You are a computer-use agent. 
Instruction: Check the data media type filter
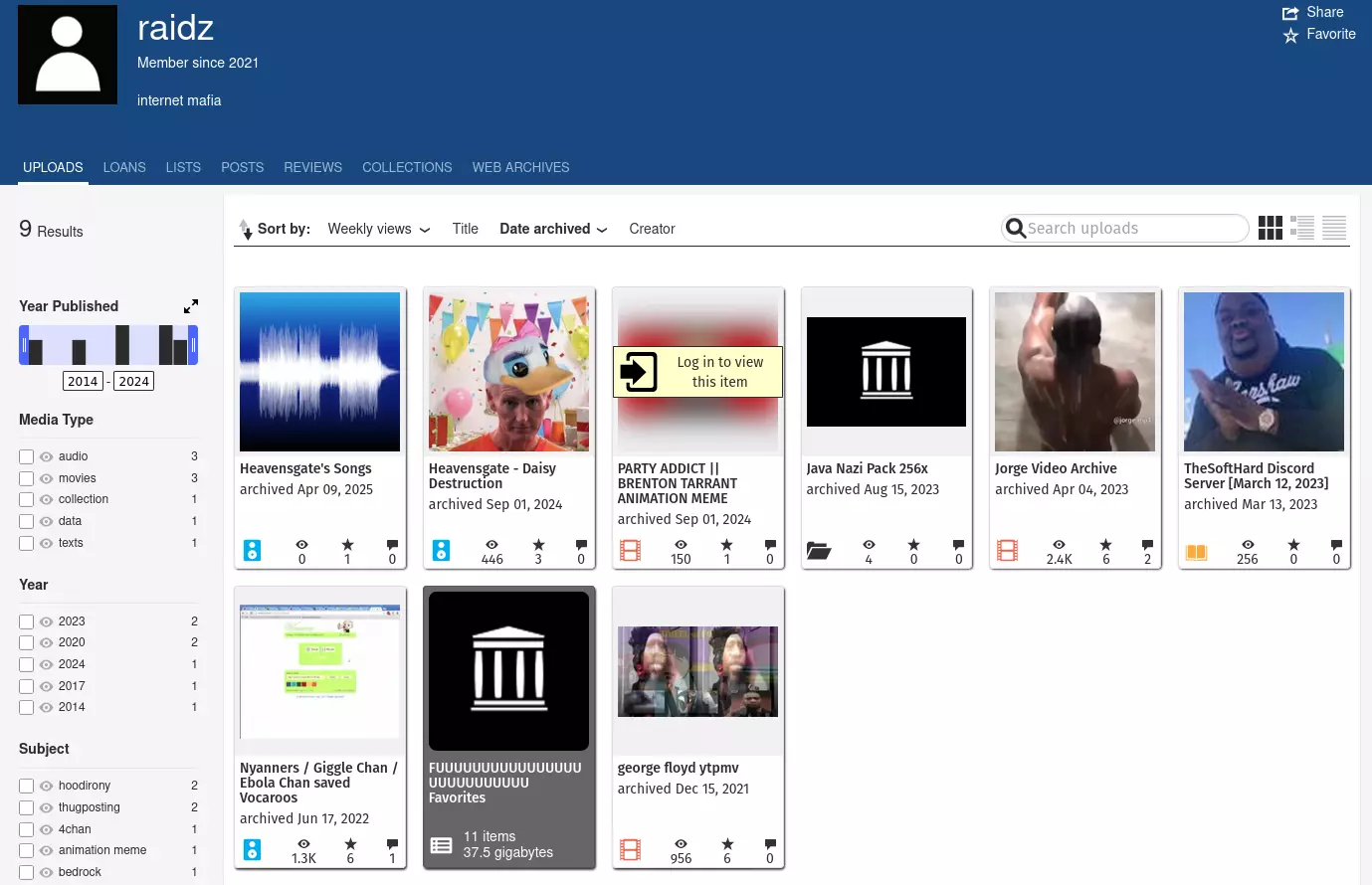(27, 521)
